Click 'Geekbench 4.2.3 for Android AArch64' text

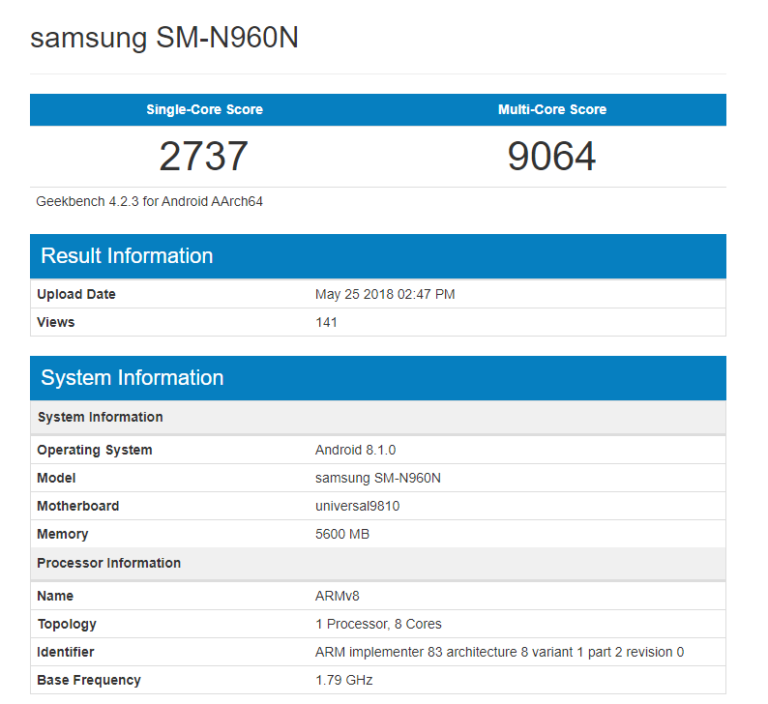[x=149, y=201]
